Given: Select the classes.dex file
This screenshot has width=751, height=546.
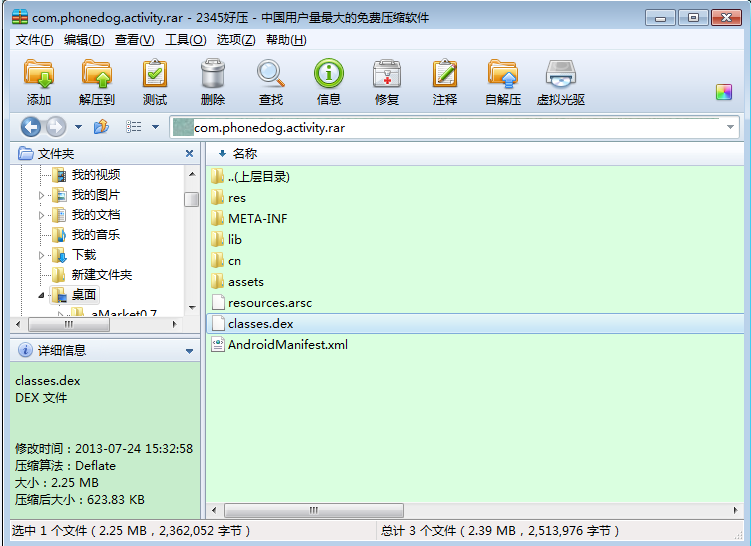Looking at the screenshot, I should coord(475,324).
